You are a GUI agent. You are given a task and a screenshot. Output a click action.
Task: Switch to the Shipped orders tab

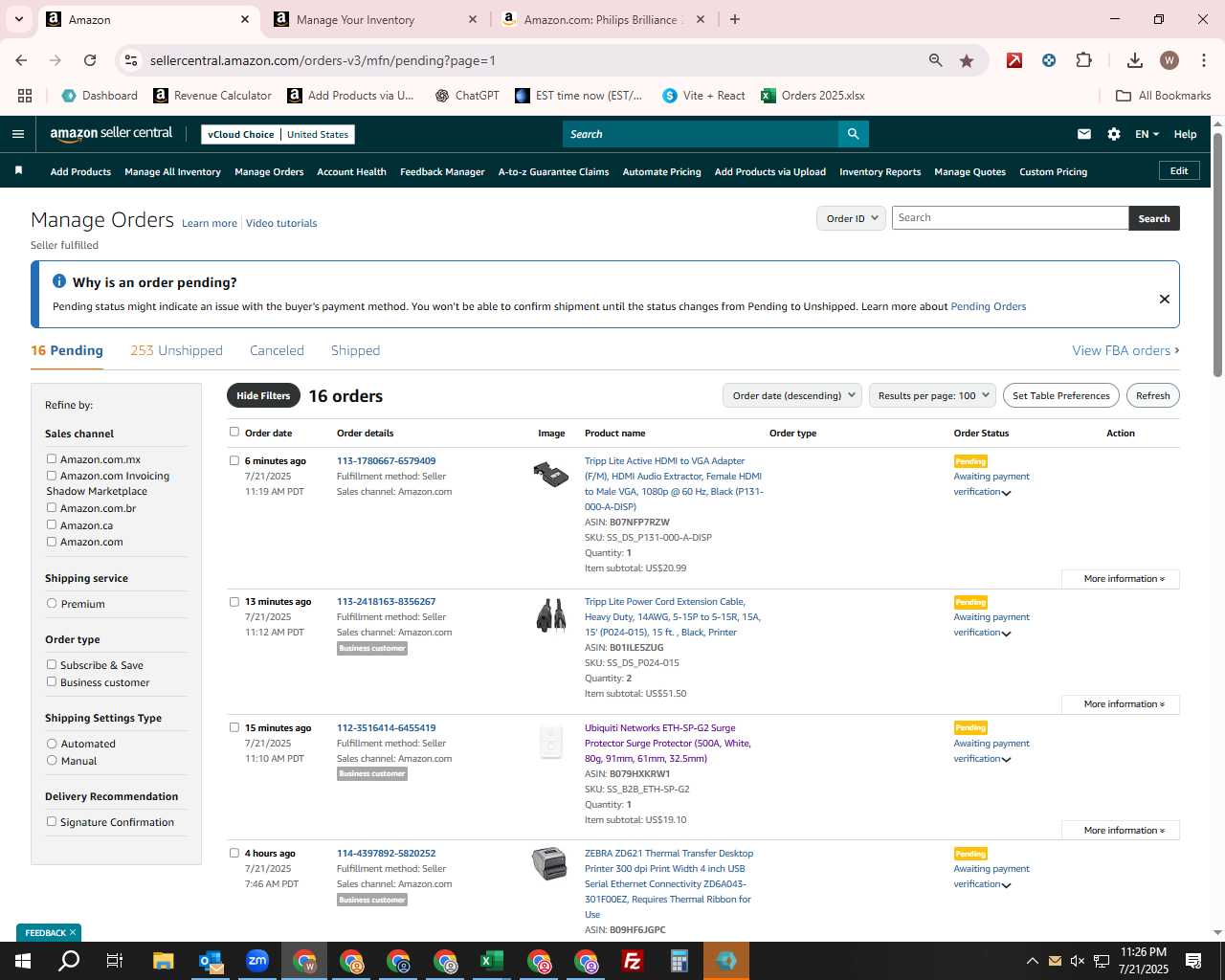355,350
